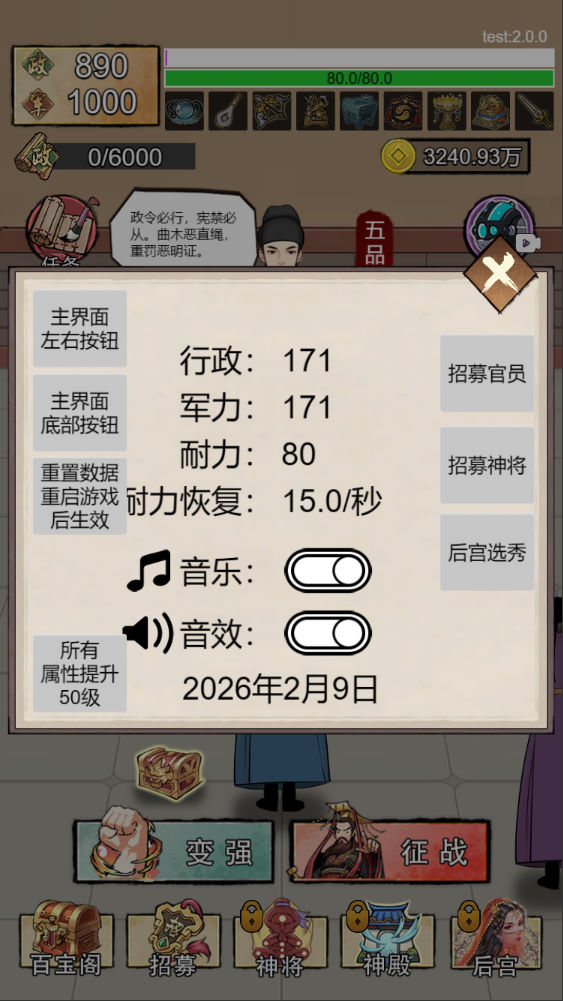Click the robot video ad icon
Image resolution: width=563 pixels, height=1001 pixels.
click(502, 227)
